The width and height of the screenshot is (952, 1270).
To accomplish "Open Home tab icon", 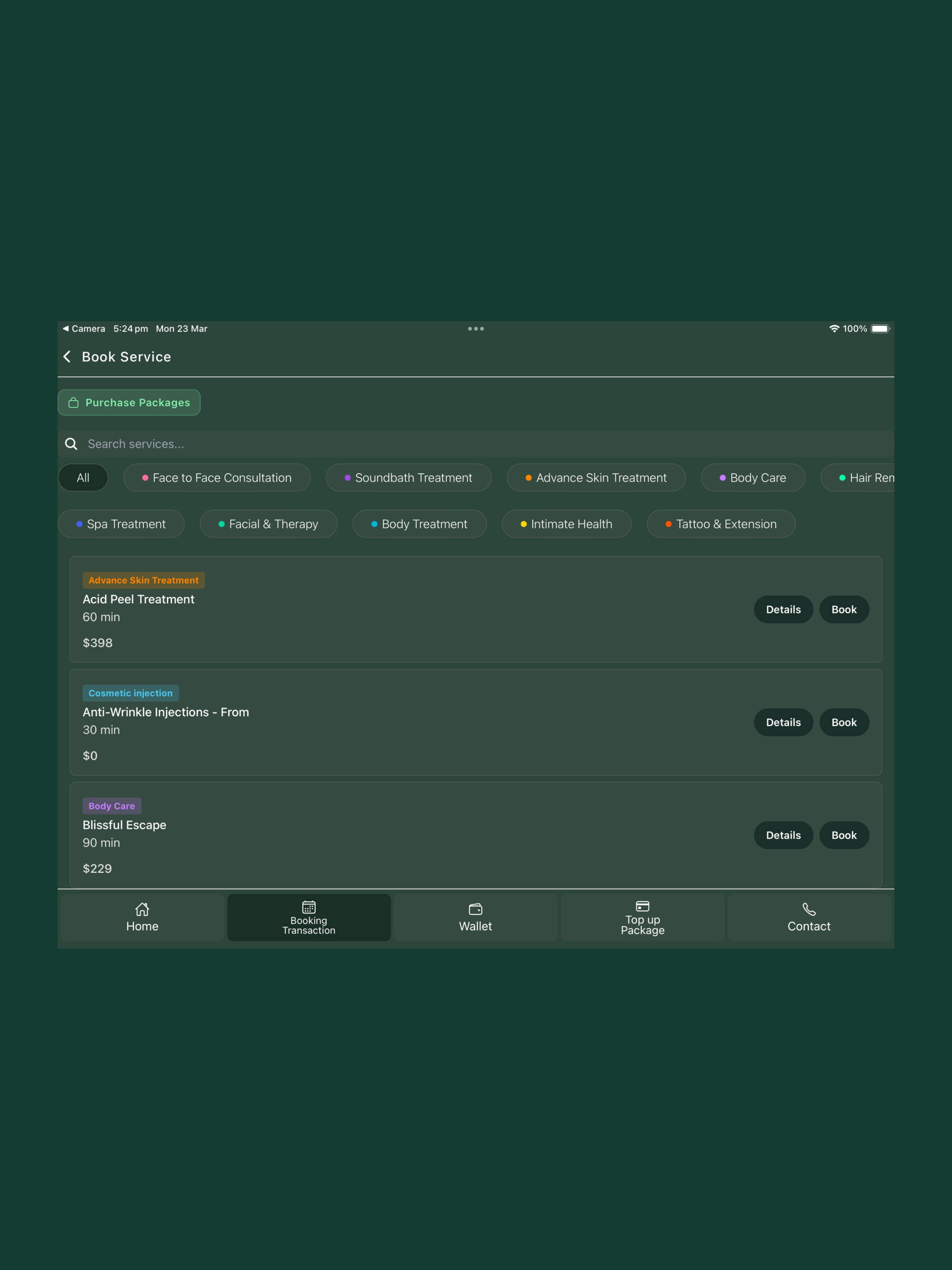I will (x=142, y=909).
